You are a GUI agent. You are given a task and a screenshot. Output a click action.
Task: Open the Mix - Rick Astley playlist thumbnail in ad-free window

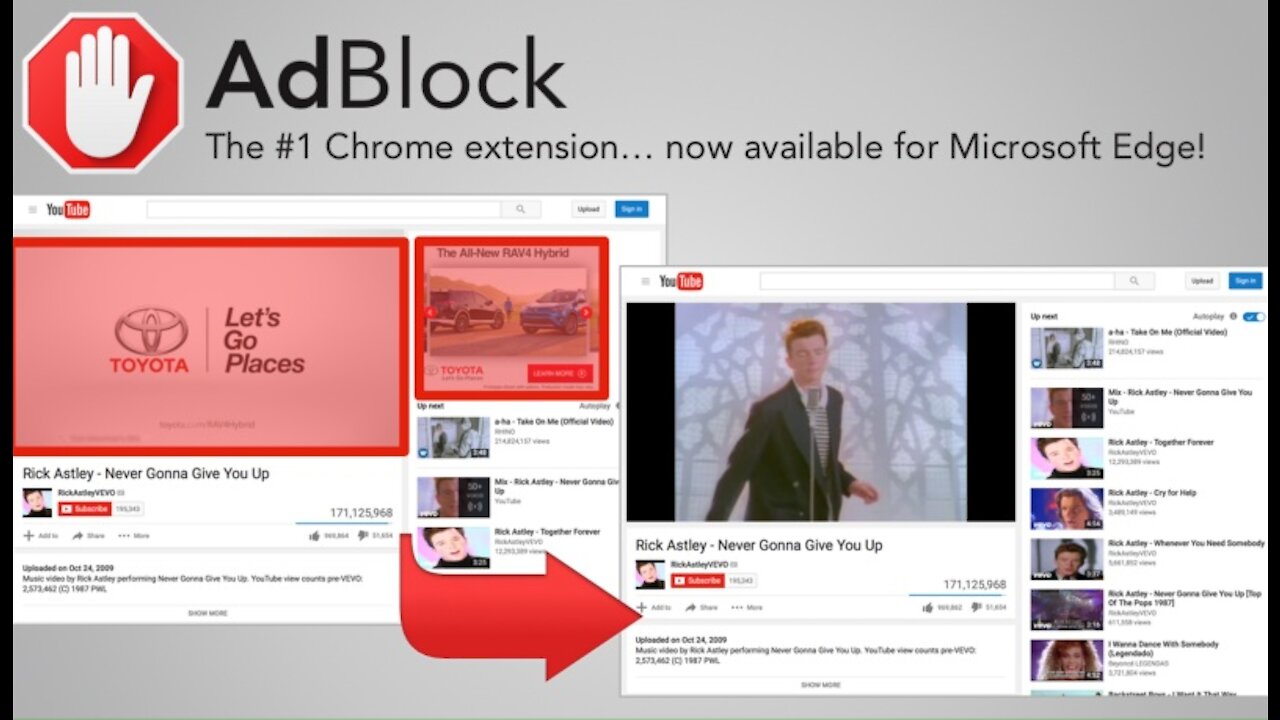point(1067,408)
